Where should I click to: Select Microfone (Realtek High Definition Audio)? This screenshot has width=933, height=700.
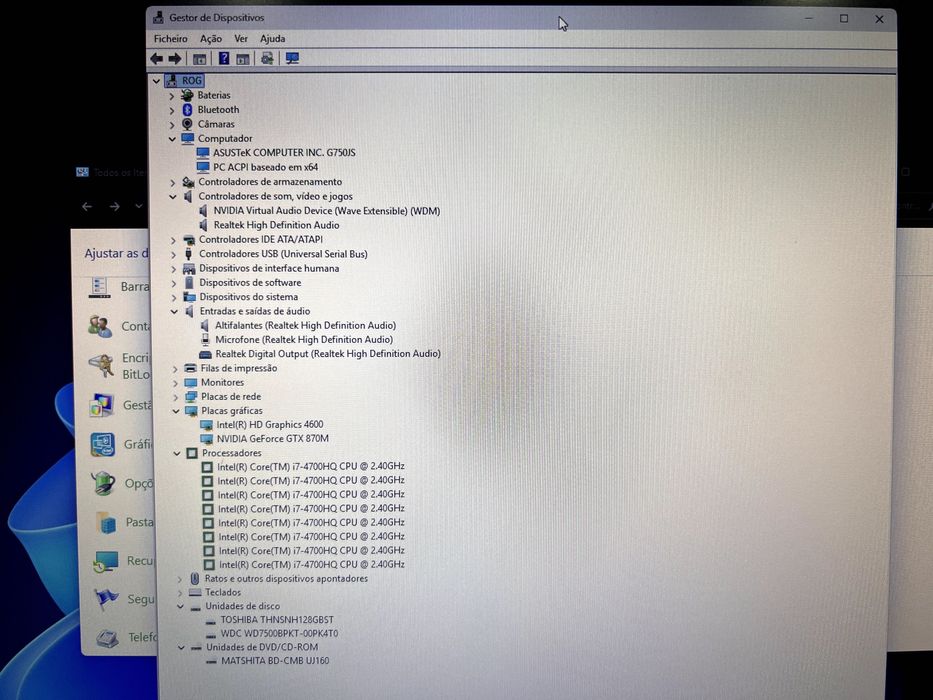[304, 340]
